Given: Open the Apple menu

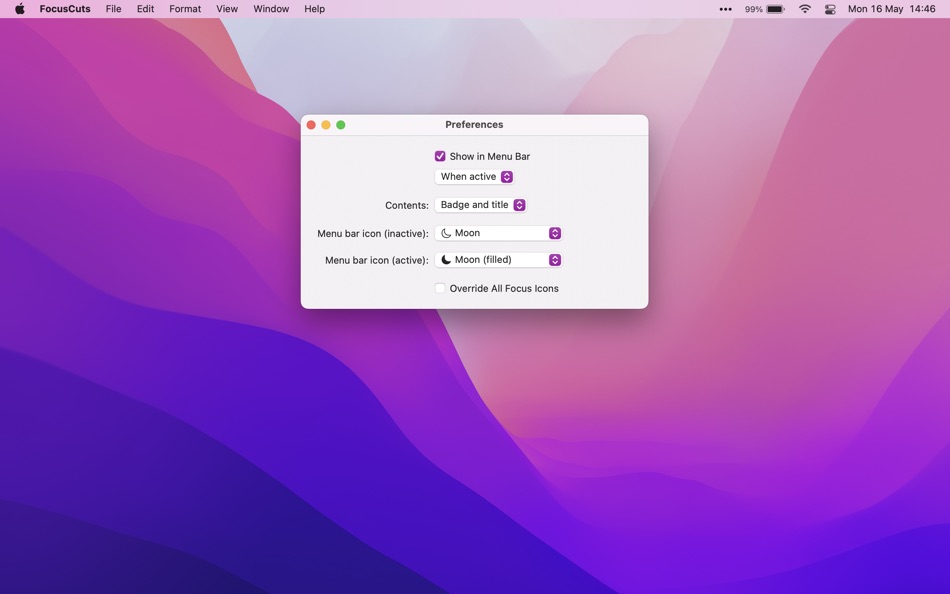Looking at the screenshot, I should point(19,9).
